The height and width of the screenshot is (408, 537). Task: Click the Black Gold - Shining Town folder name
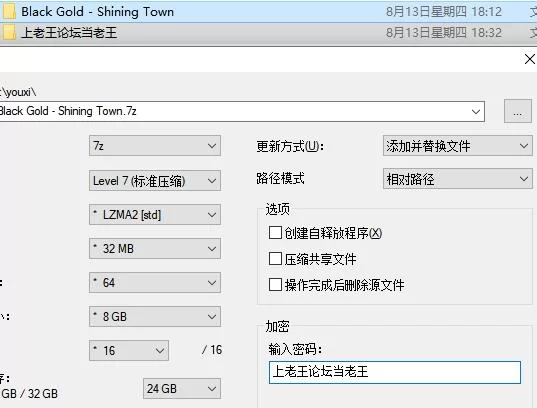coord(98,12)
